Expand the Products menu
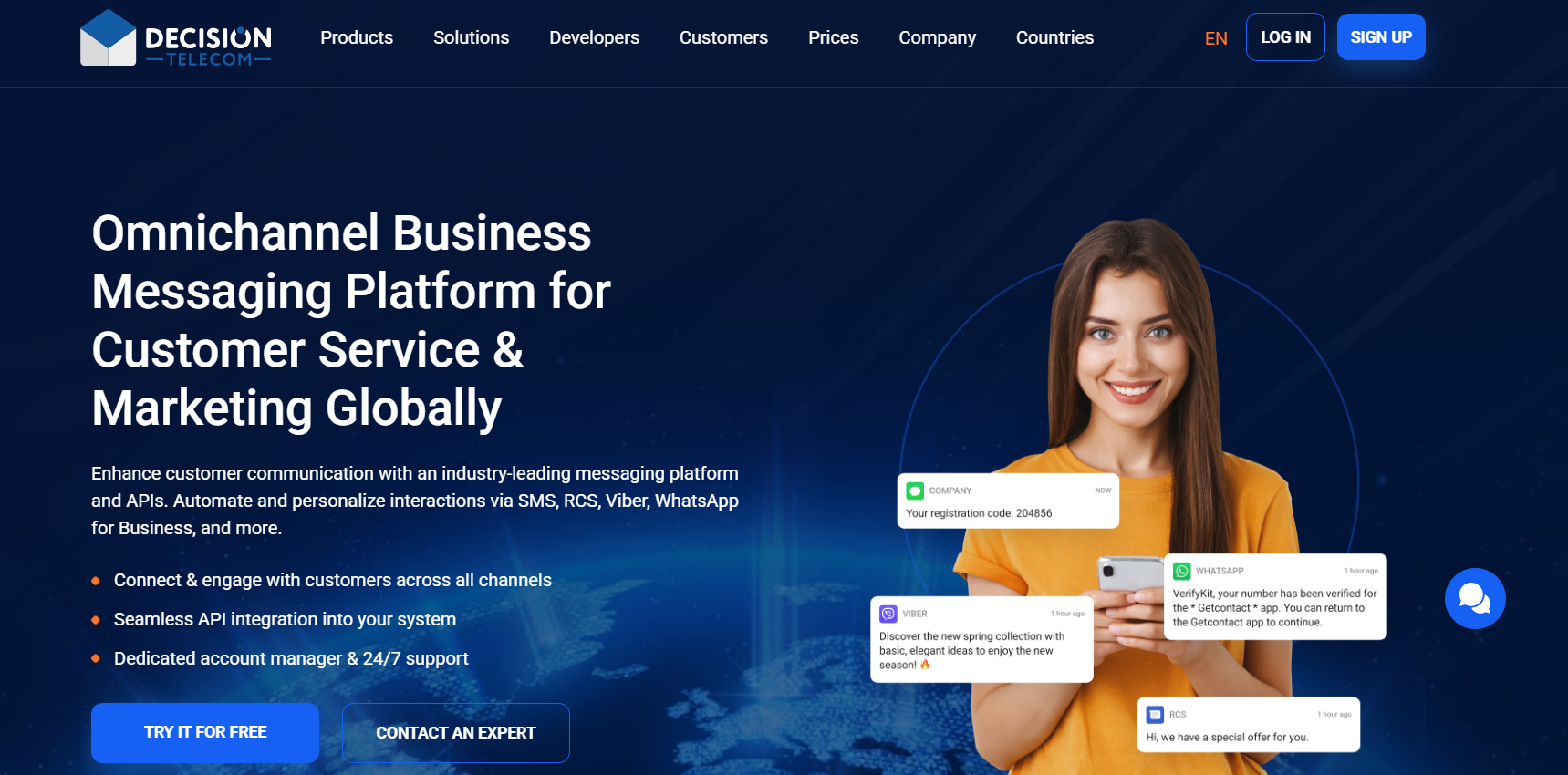This screenshot has width=1568, height=775. [357, 37]
